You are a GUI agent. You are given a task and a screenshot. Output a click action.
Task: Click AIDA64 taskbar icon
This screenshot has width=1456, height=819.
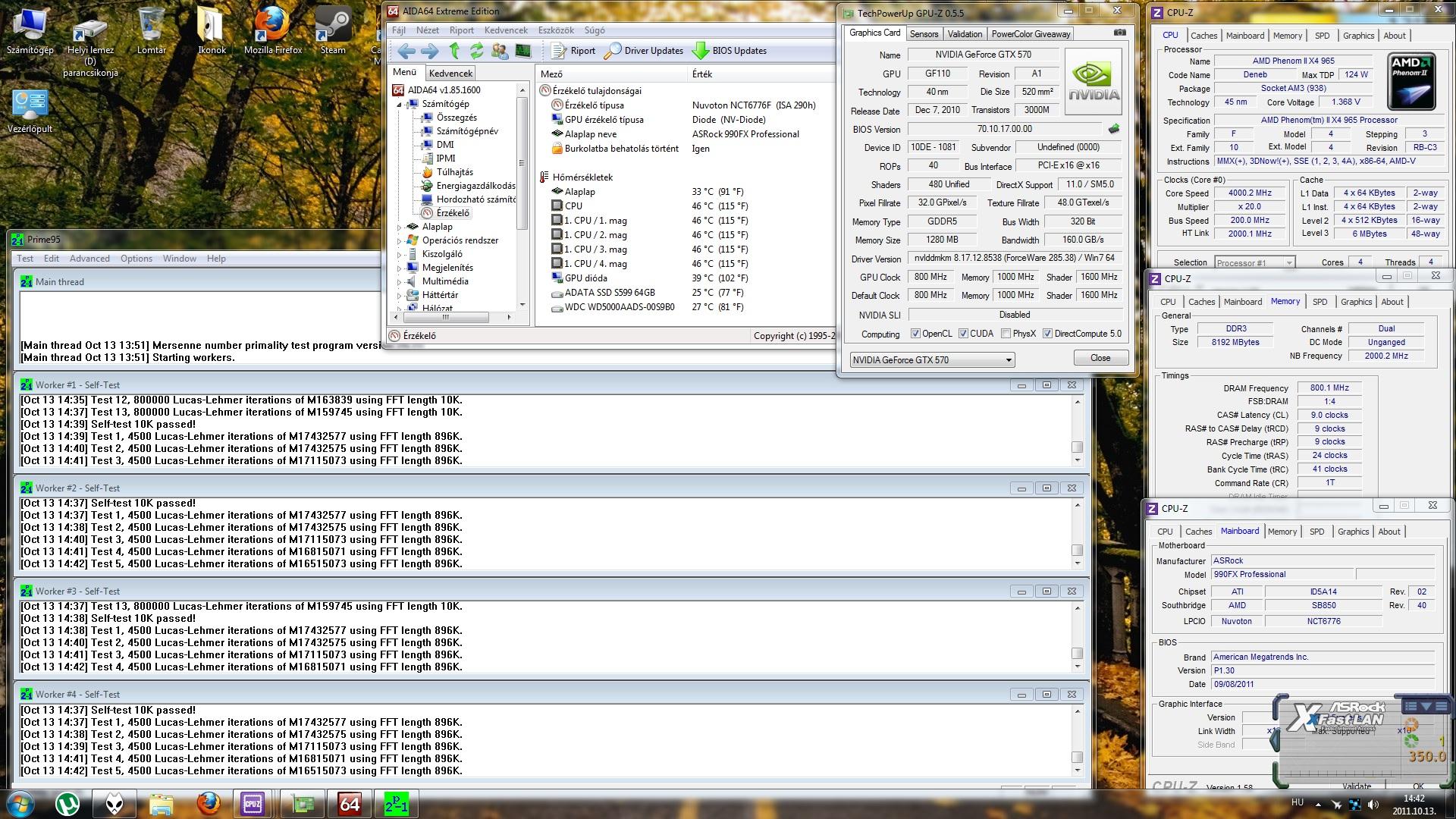[350, 803]
